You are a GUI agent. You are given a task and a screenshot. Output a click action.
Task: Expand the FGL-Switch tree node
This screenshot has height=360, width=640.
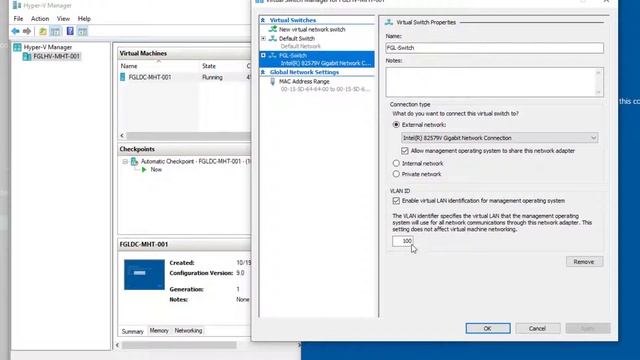click(x=263, y=55)
